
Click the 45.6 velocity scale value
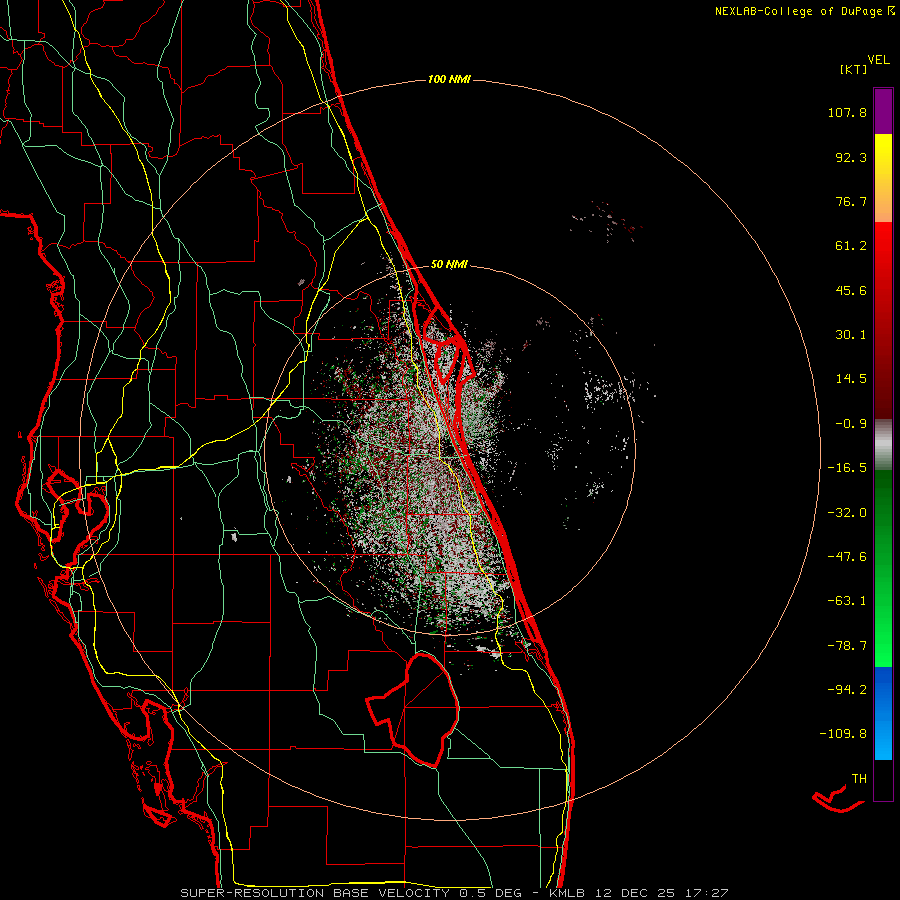tap(851, 290)
